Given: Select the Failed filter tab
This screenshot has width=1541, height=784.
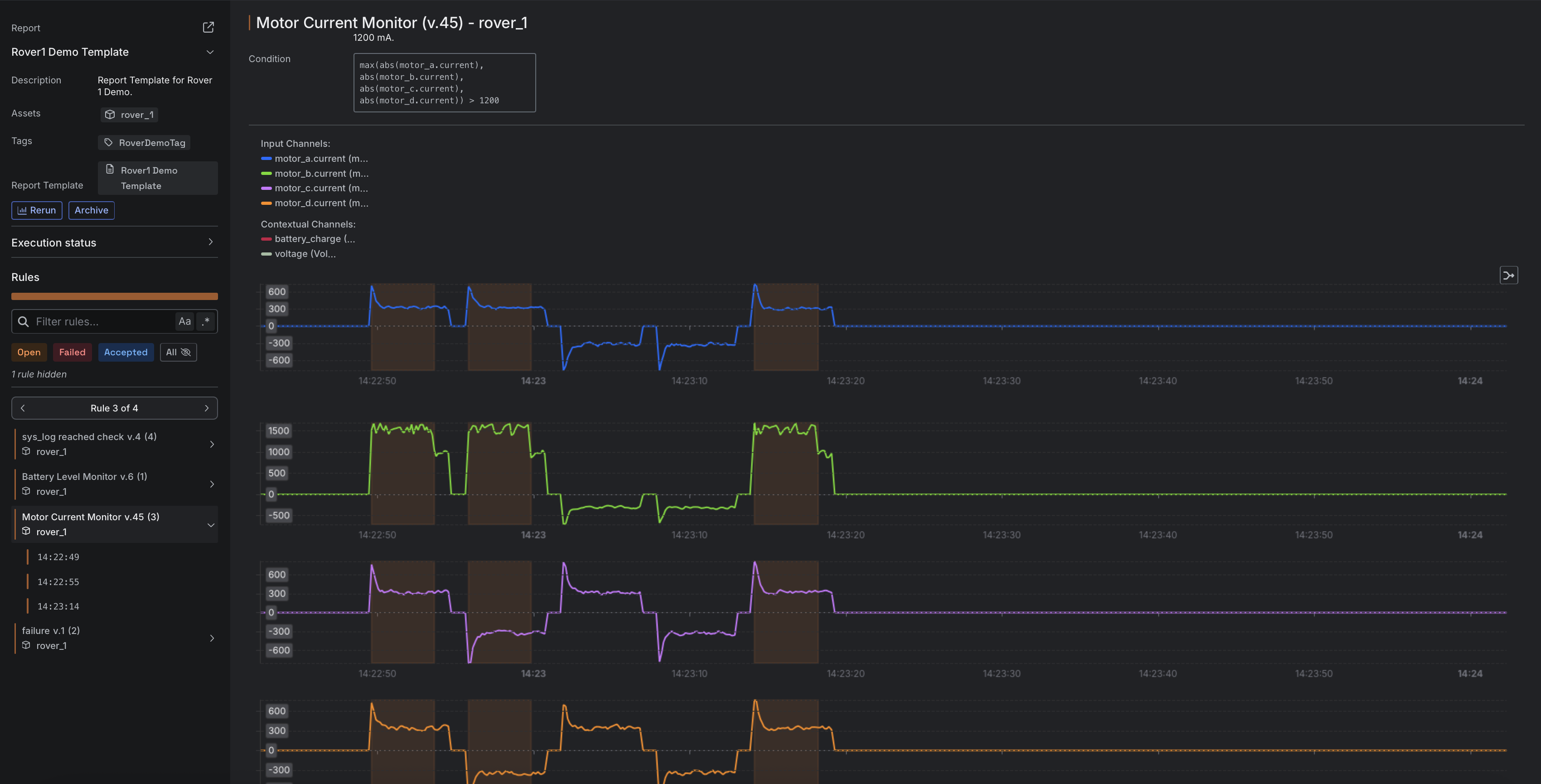Looking at the screenshot, I should click(x=73, y=352).
